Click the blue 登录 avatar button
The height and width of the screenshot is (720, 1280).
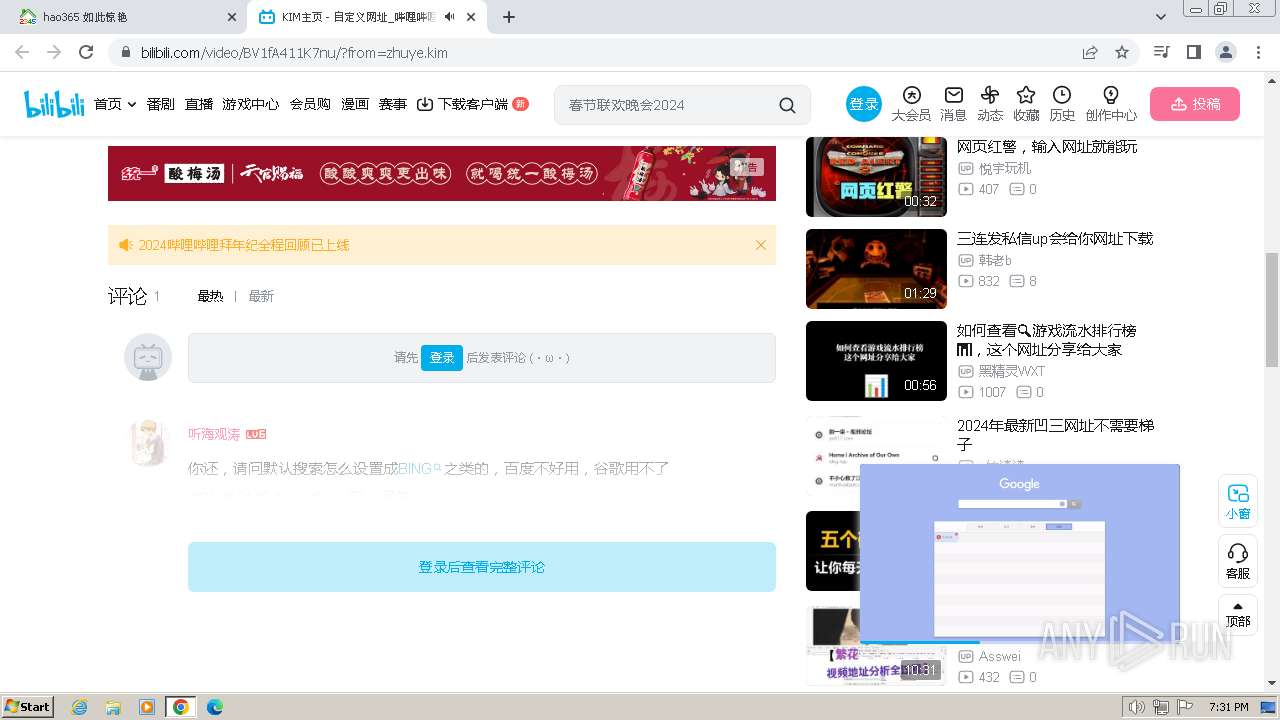(864, 104)
